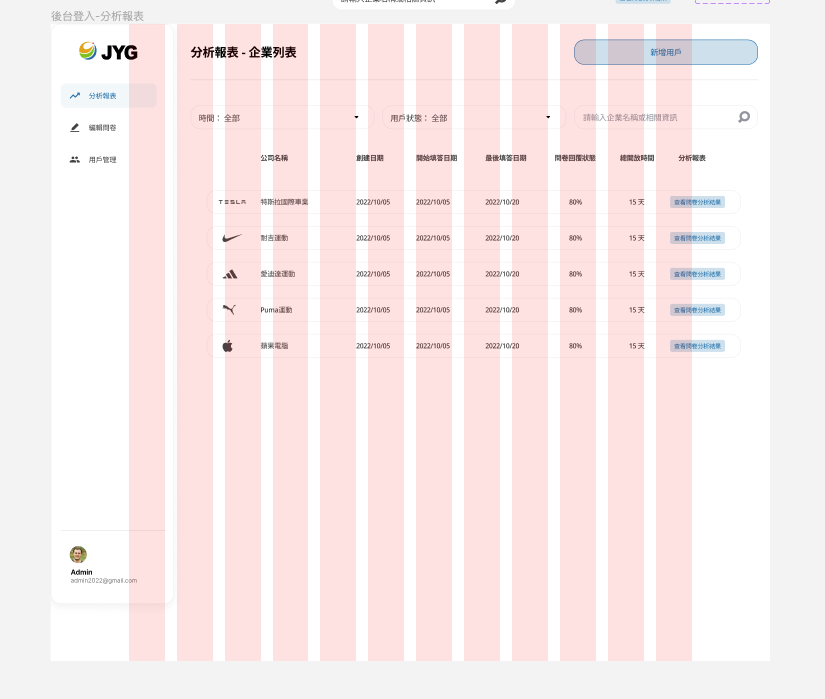Click the Tesla company logo

(x=231, y=202)
